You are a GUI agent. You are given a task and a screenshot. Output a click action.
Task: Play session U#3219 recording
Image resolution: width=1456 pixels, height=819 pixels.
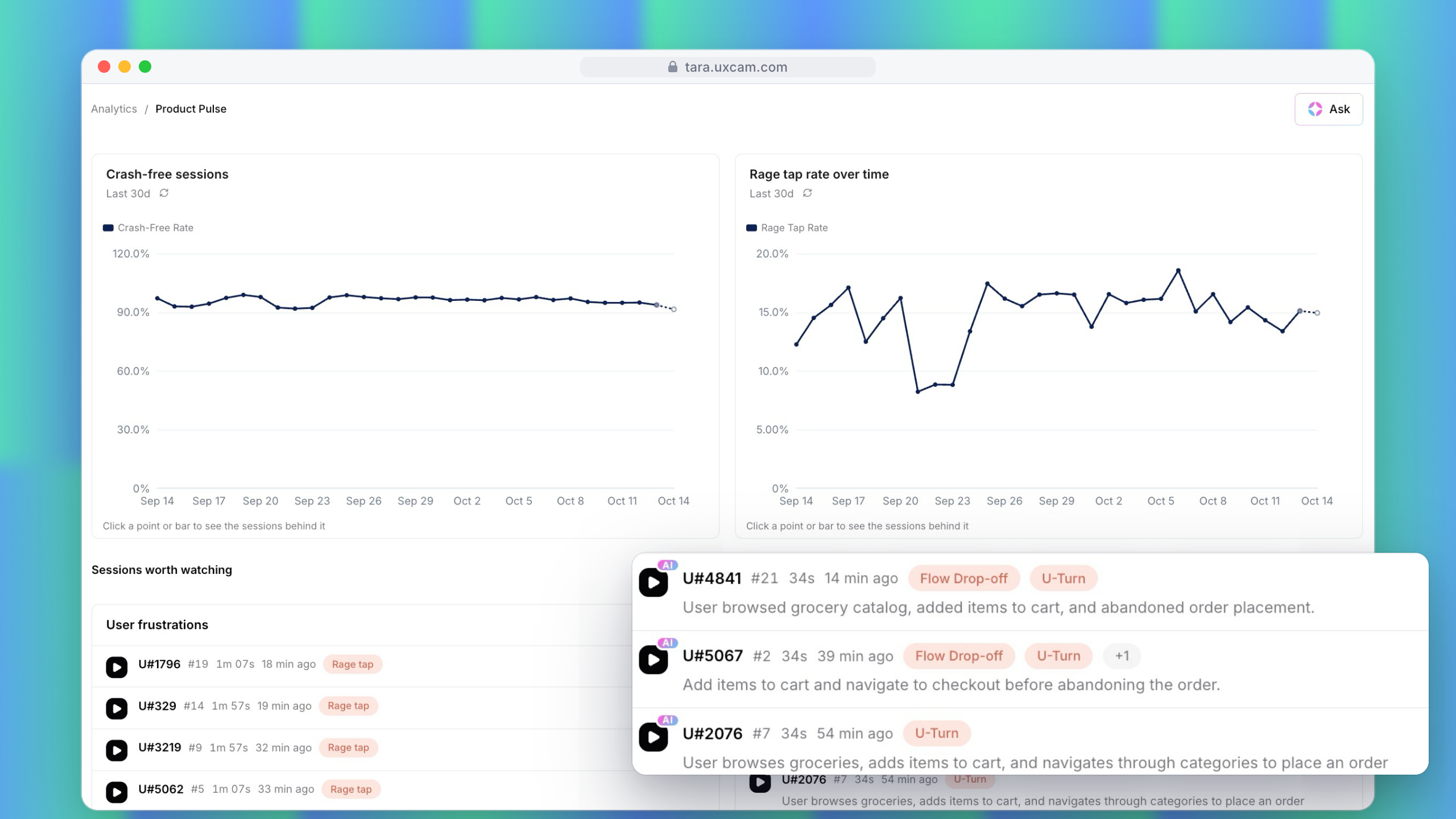click(117, 750)
